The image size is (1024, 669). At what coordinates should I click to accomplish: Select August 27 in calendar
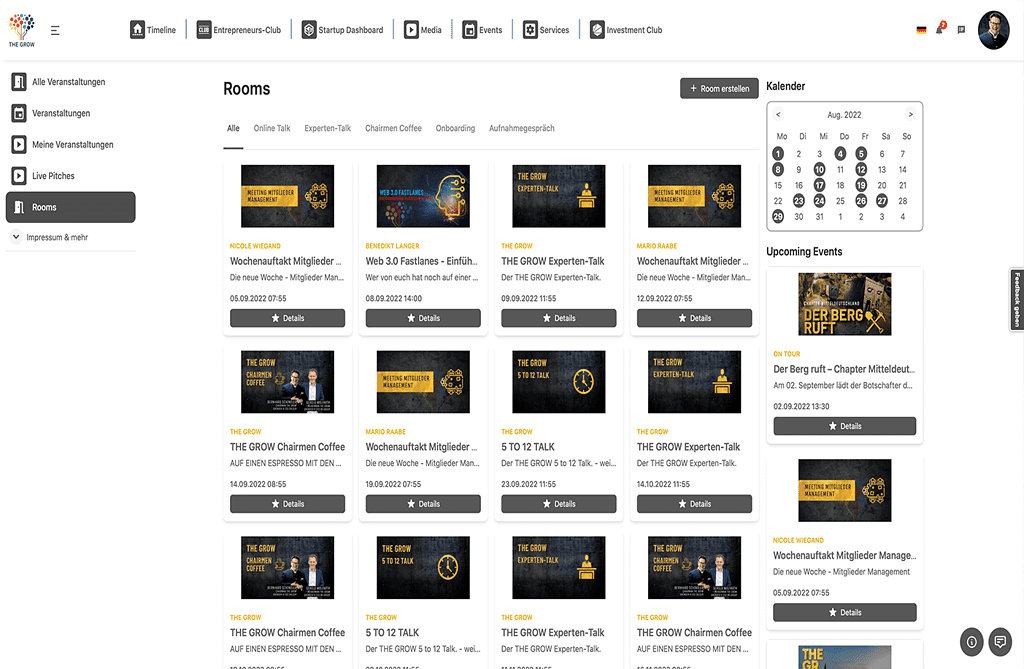[x=882, y=201]
